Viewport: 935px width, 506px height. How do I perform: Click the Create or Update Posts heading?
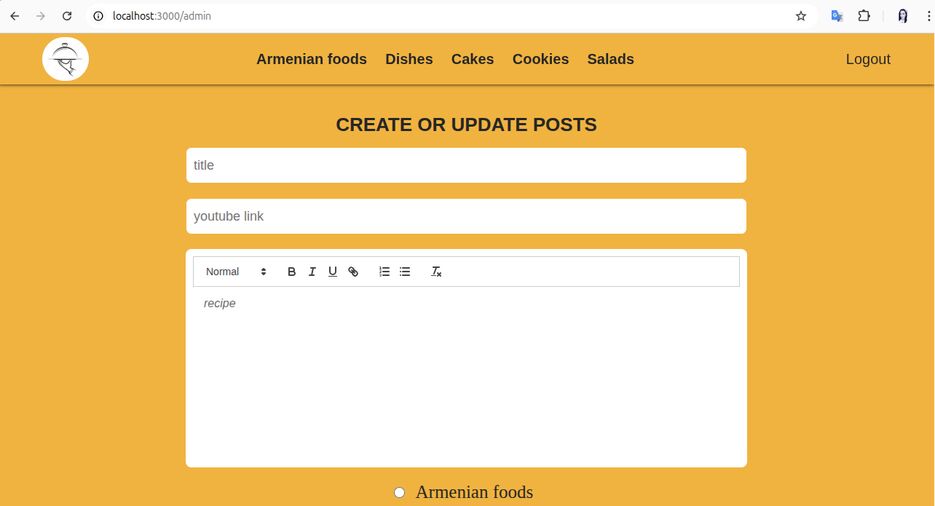tap(466, 125)
